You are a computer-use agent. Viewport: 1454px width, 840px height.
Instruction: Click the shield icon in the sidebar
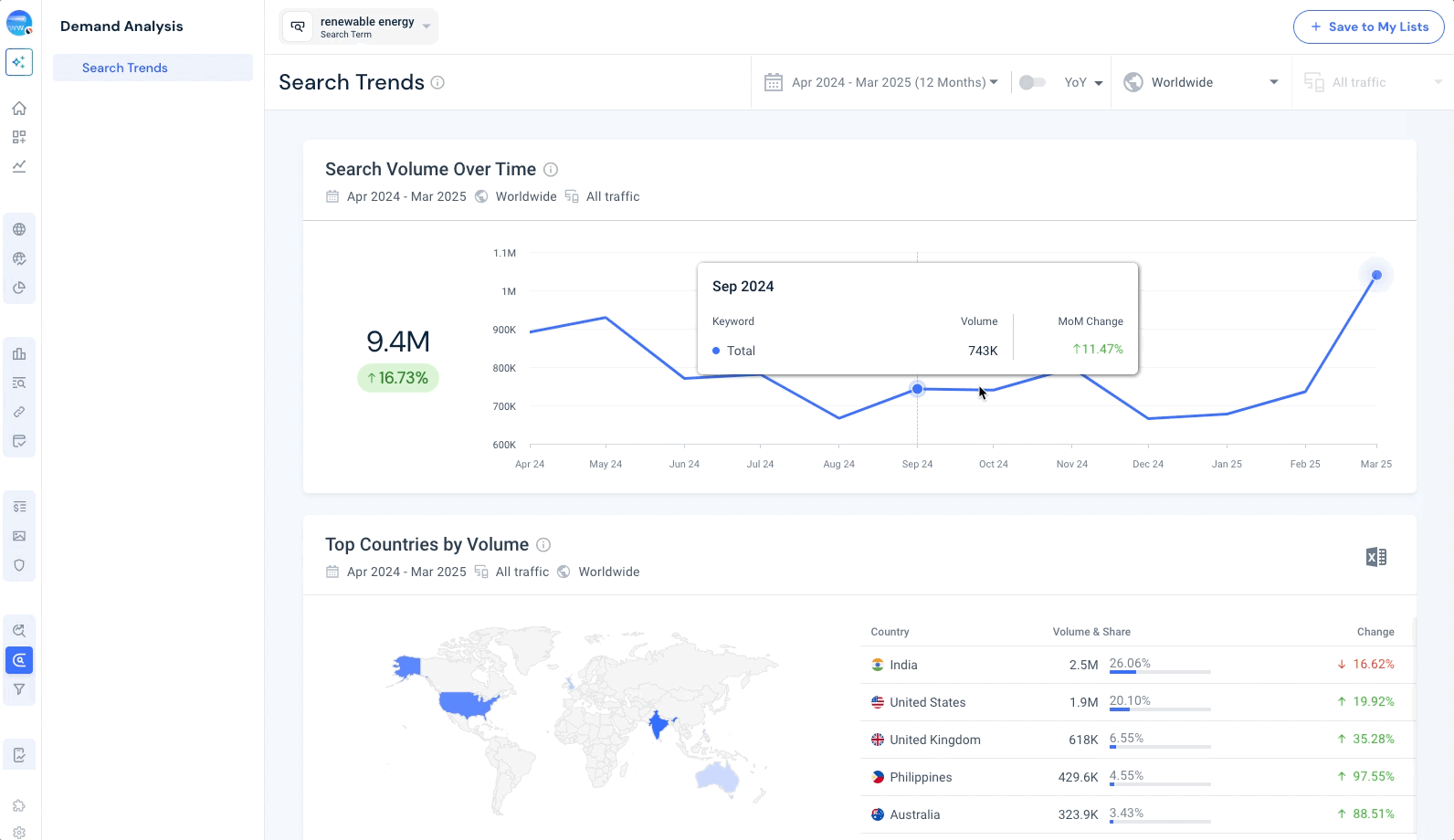click(19, 565)
